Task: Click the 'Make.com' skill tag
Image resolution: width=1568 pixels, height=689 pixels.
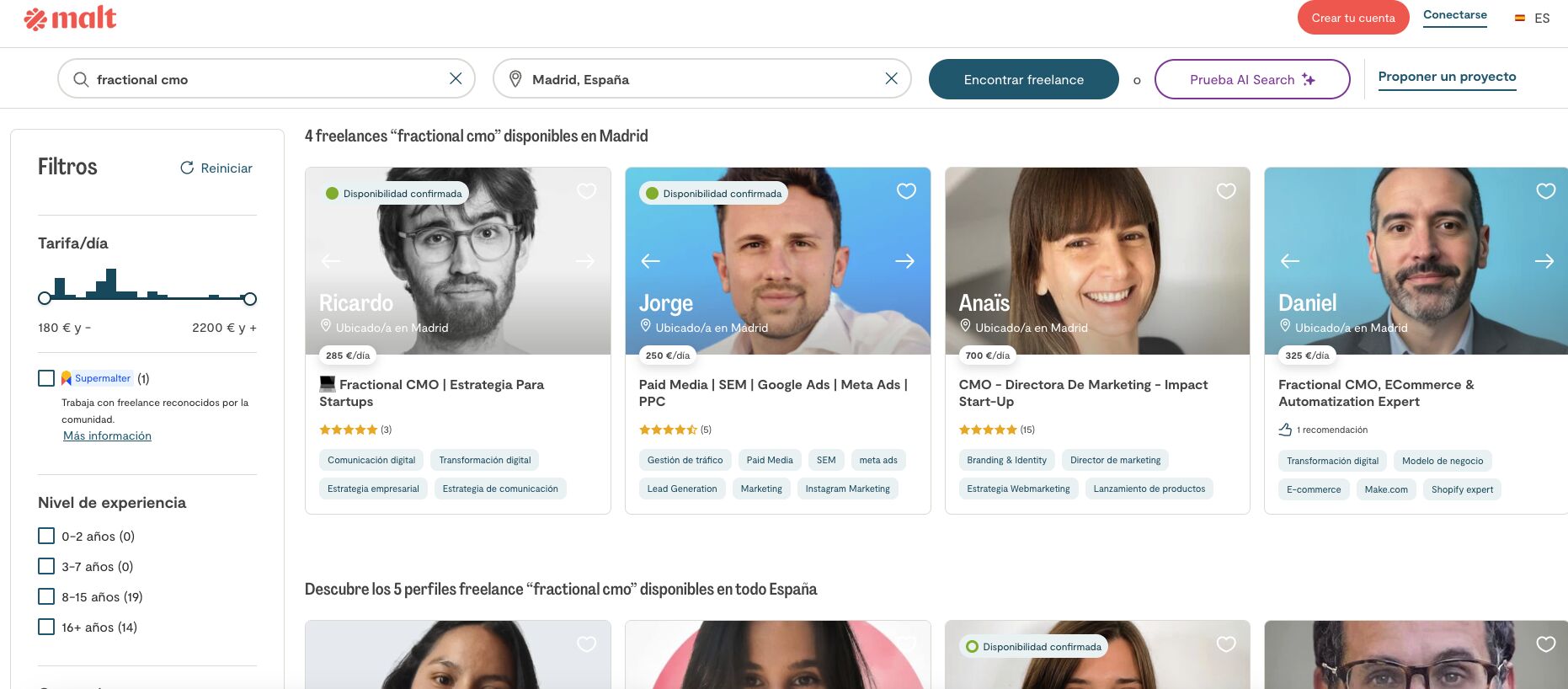Action: click(1386, 489)
